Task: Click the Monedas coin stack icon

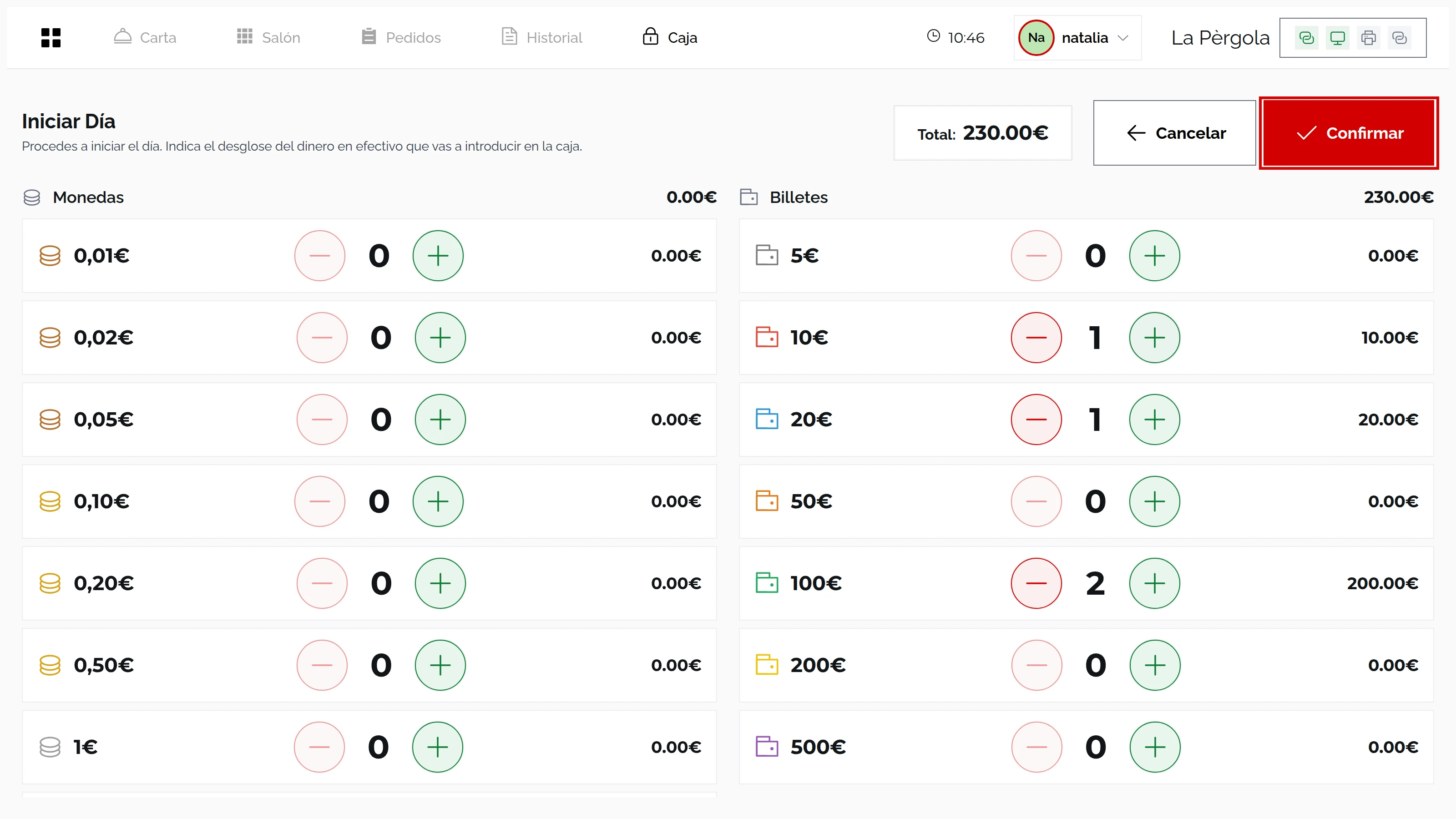Action: click(x=32, y=197)
